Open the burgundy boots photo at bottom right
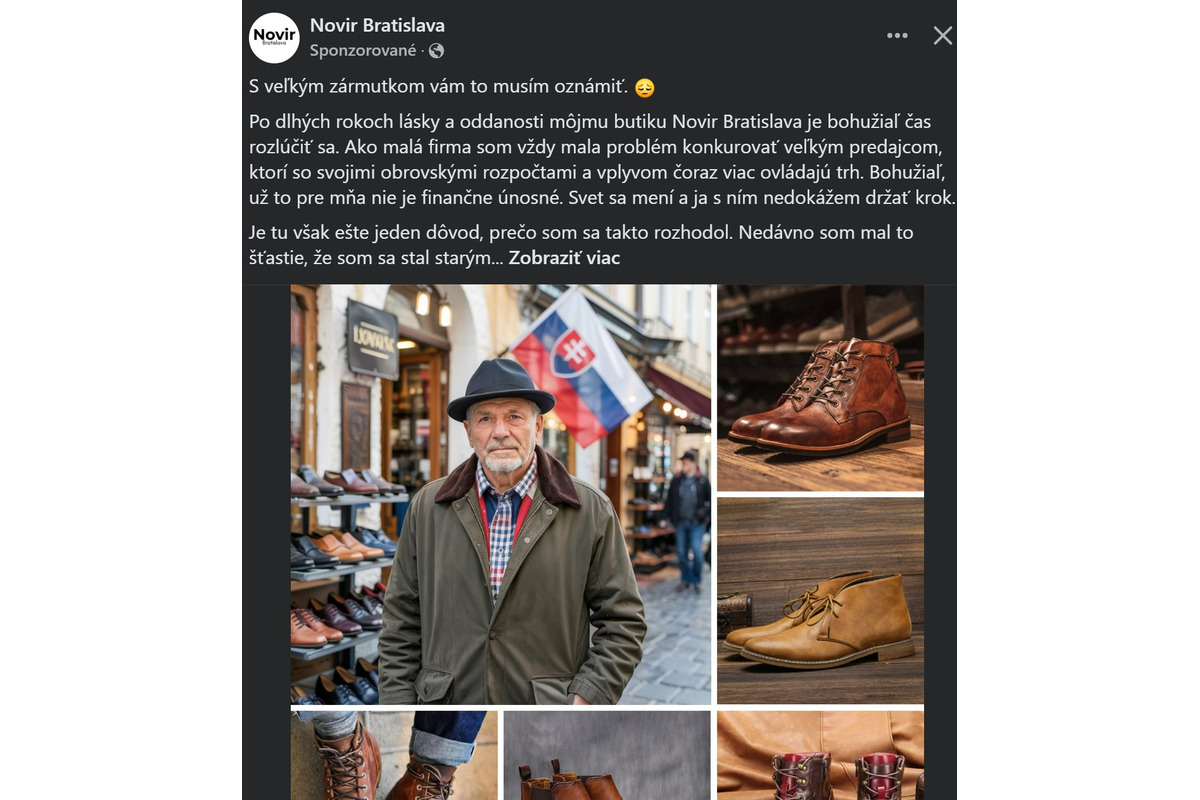The width and height of the screenshot is (1200, 800). pos(820,755)
